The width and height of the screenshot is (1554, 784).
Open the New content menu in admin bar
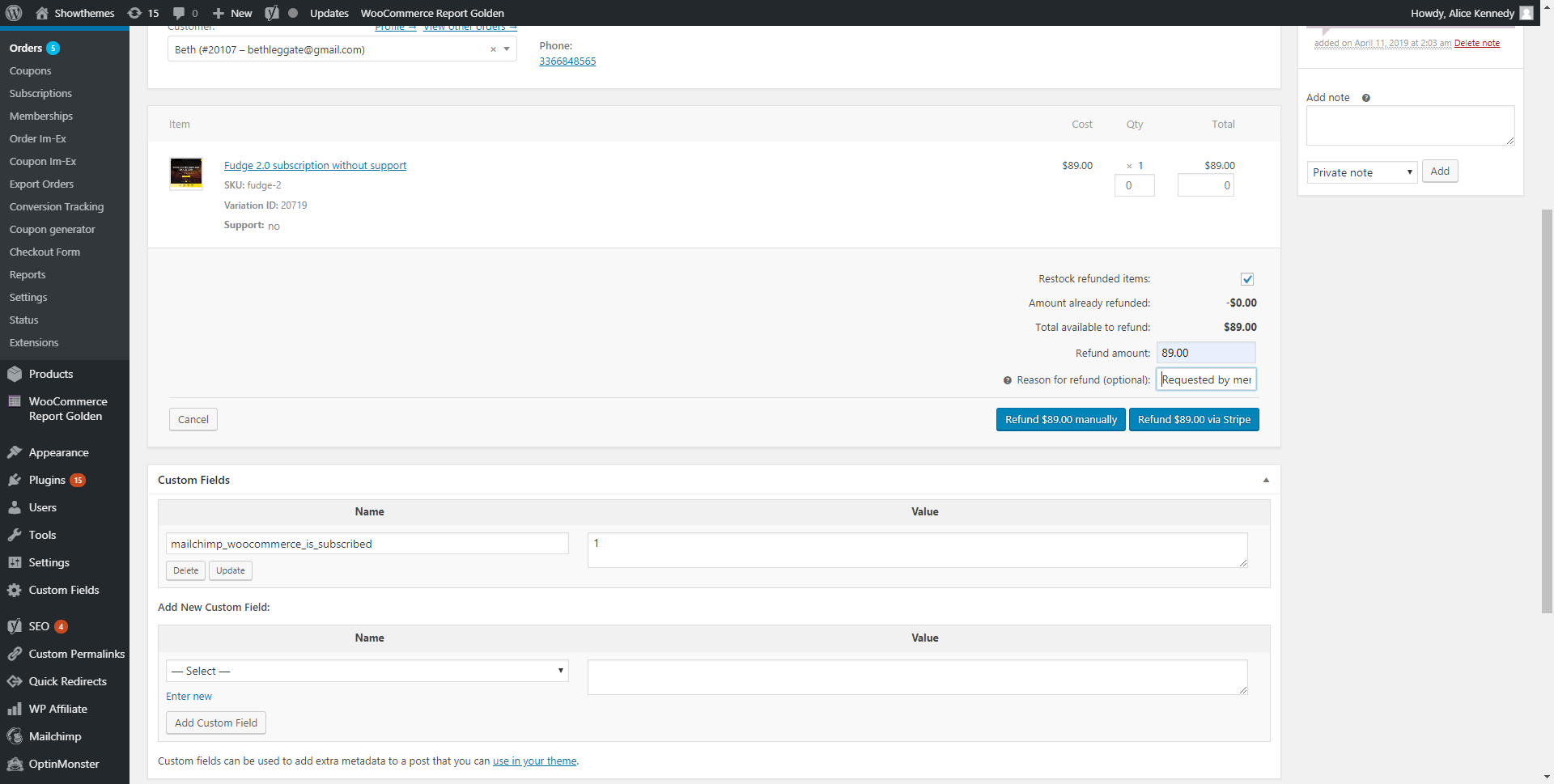point(232,13)
